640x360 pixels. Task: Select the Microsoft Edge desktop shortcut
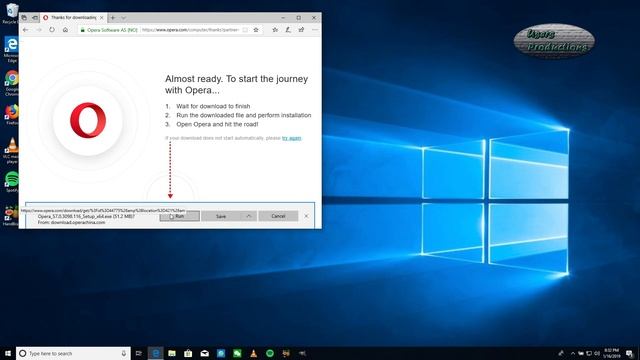11,49
